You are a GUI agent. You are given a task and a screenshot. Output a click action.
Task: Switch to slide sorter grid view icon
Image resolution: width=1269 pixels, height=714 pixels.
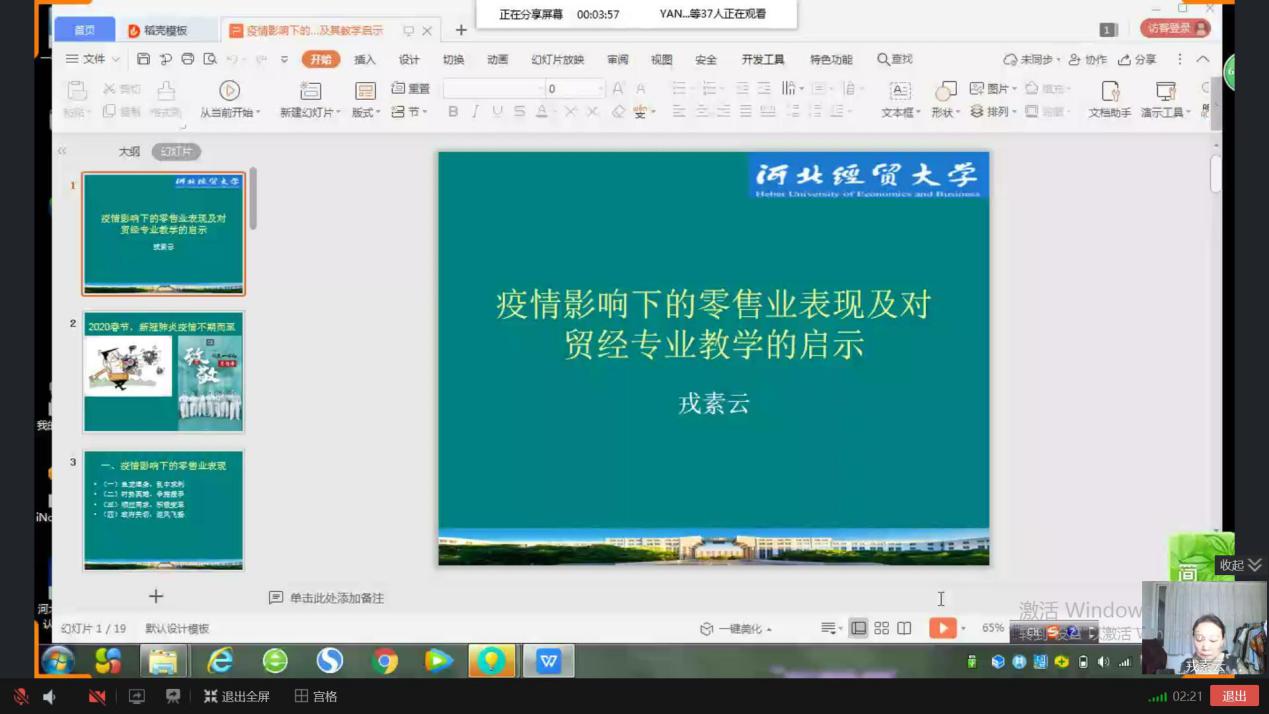point(881,628)
